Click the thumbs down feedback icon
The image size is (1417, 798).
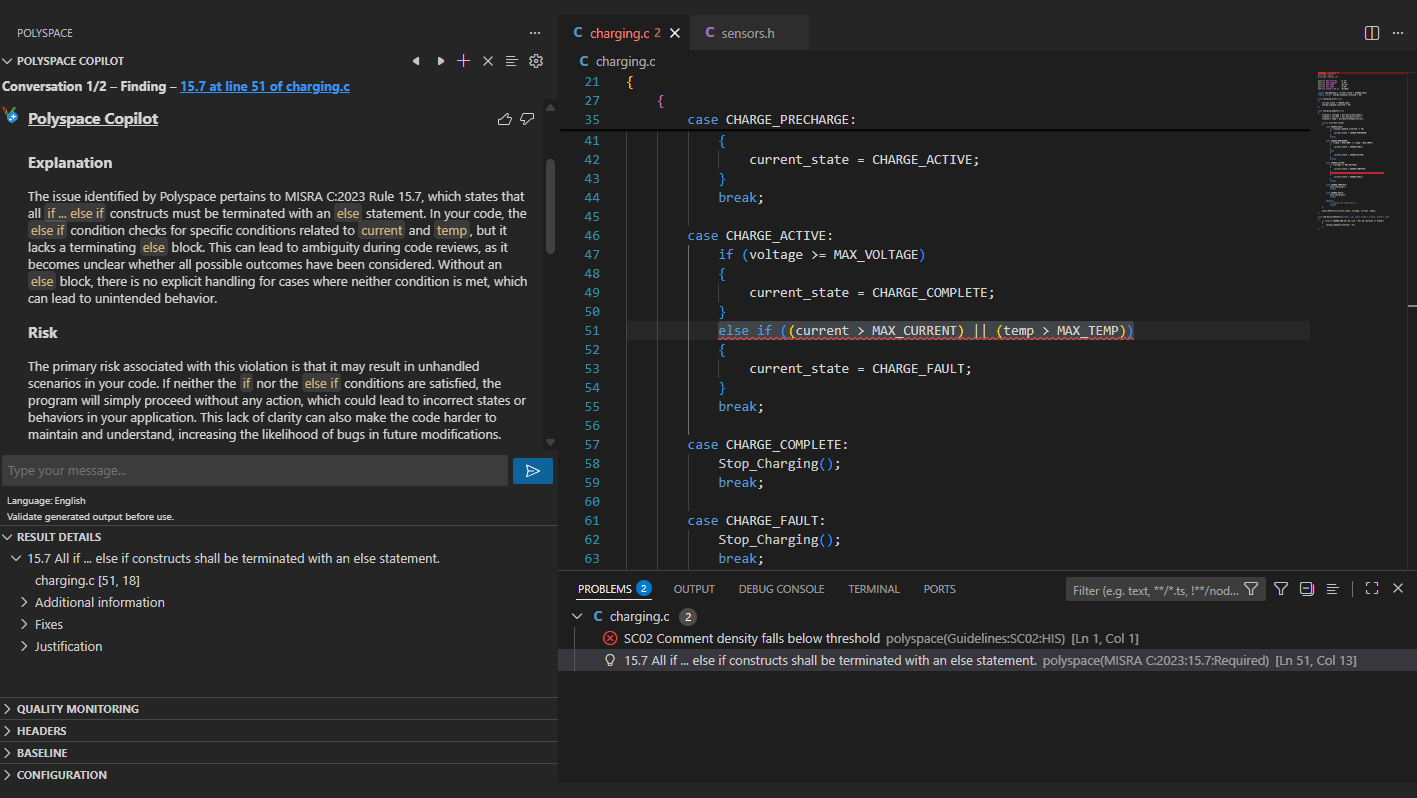527,119
